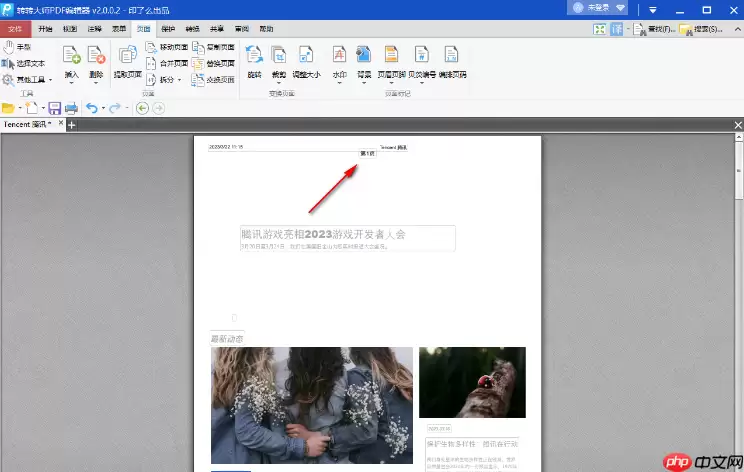Switch to the Help (帮助) tab
Screen dimensions: 744x472
coord(266,29)
